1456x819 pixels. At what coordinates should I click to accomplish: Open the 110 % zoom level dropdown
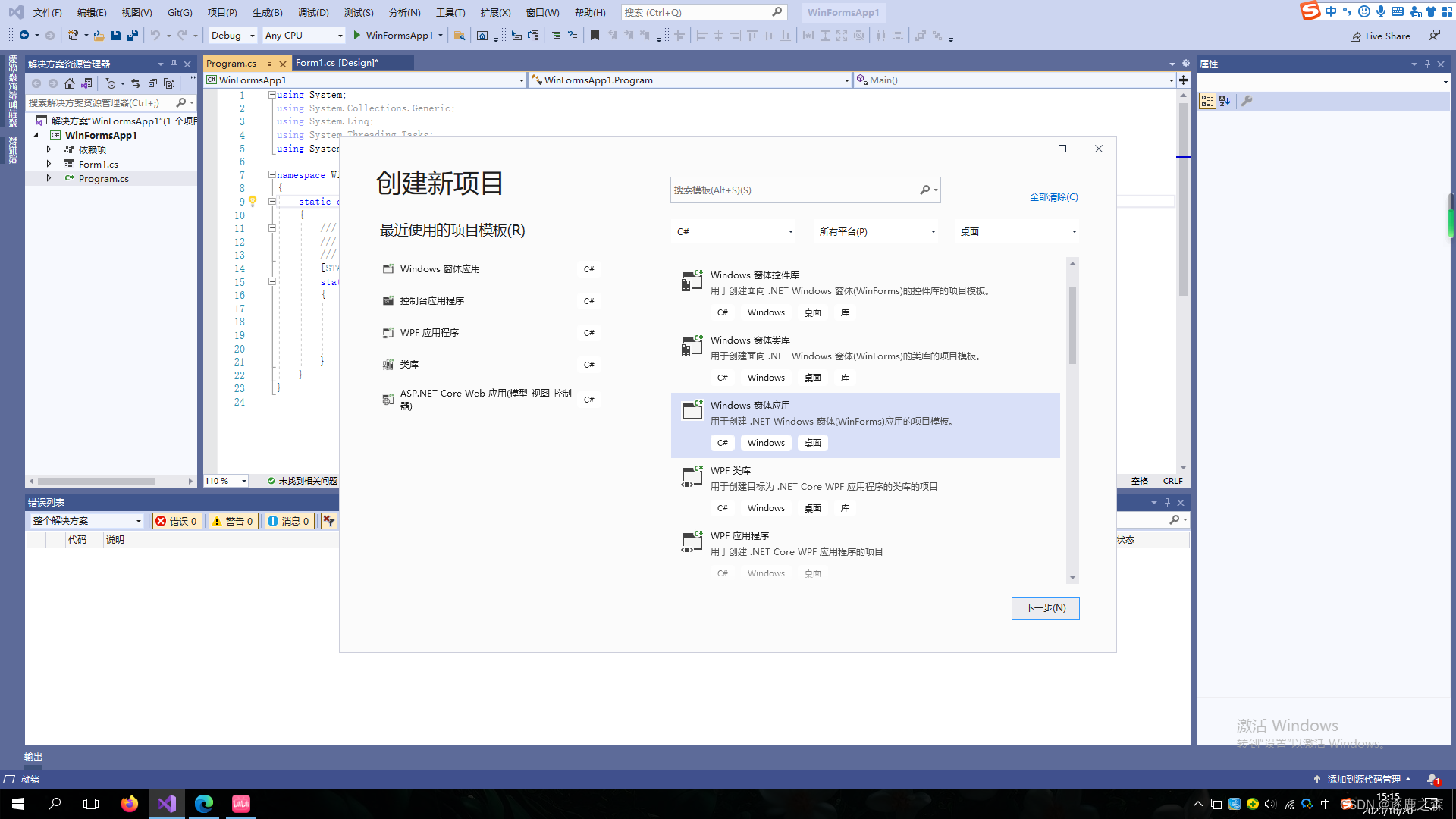coord(226,481)
